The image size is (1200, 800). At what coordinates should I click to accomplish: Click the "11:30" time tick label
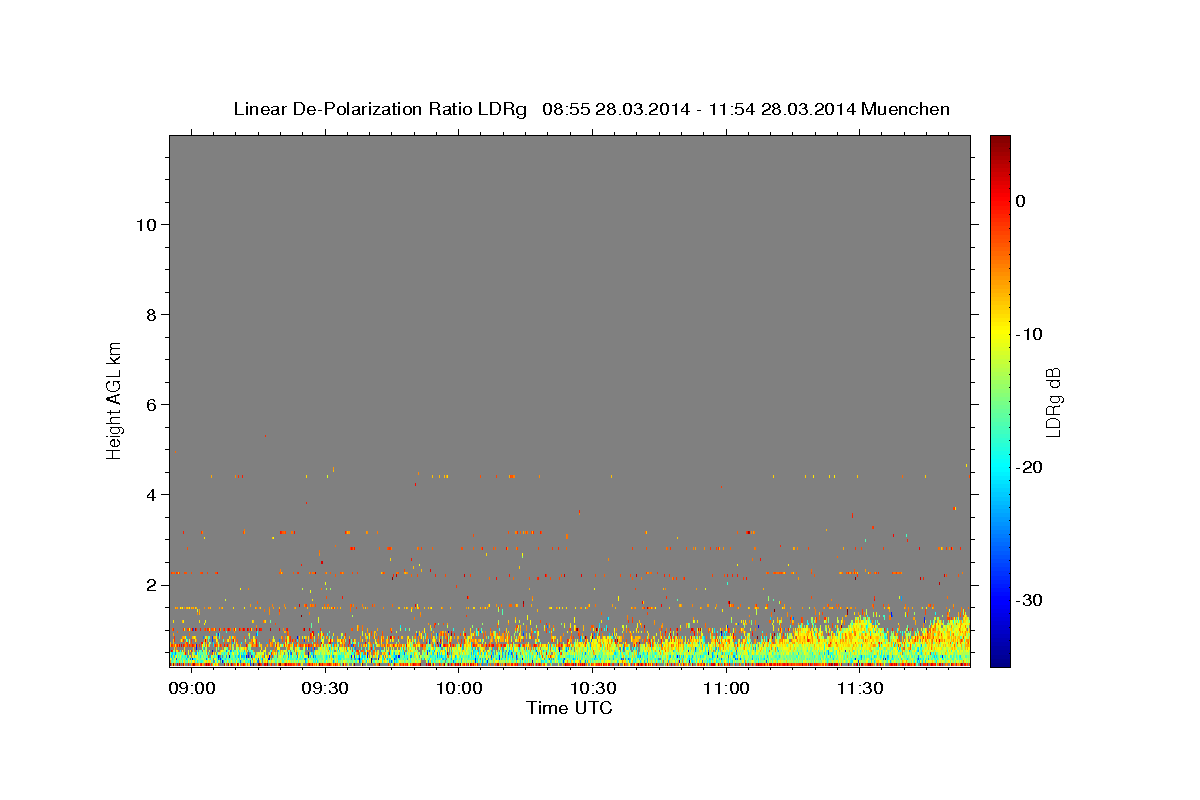pos(859,689)
